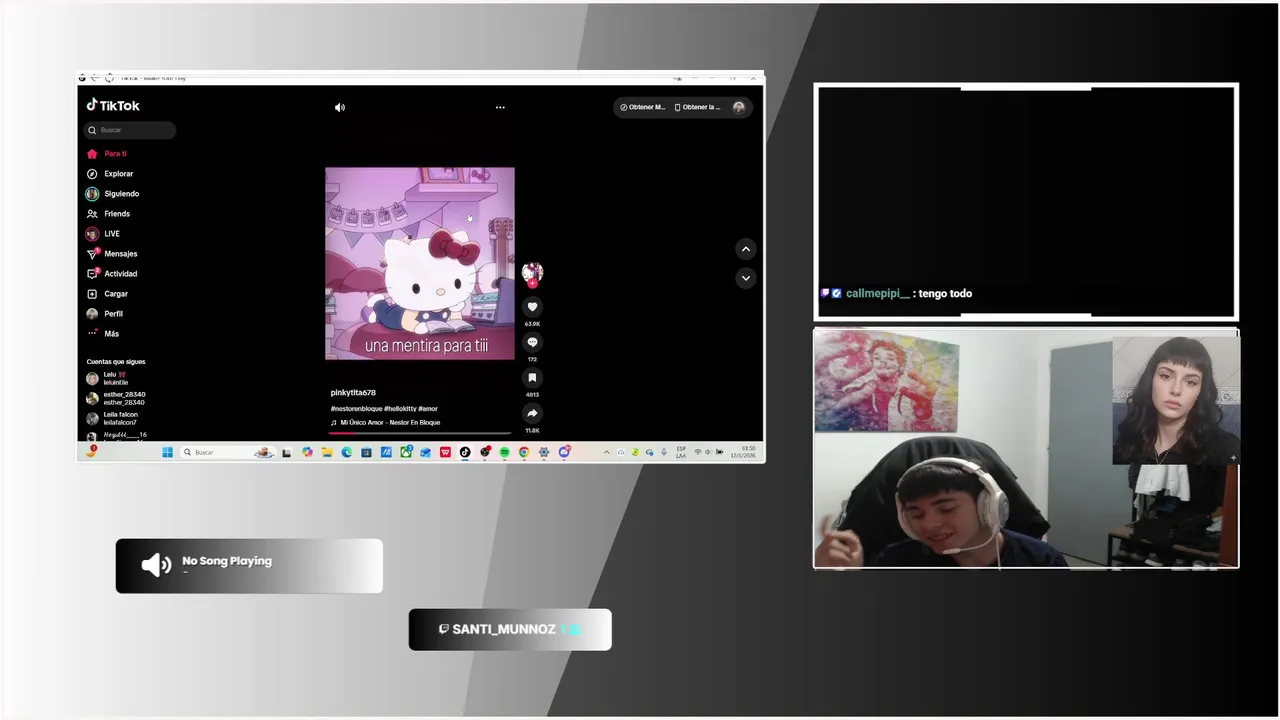The height and width of the screenshot is (720, 1280).
Task: Click the Hello Kitty video to pause
Action: pos(420,263)
